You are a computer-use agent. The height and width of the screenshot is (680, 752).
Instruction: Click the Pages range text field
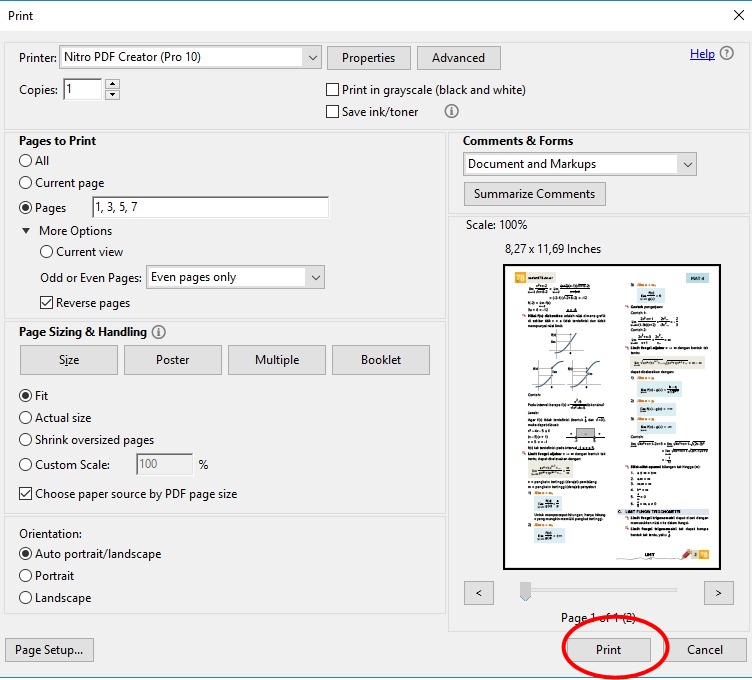point(210,208)
